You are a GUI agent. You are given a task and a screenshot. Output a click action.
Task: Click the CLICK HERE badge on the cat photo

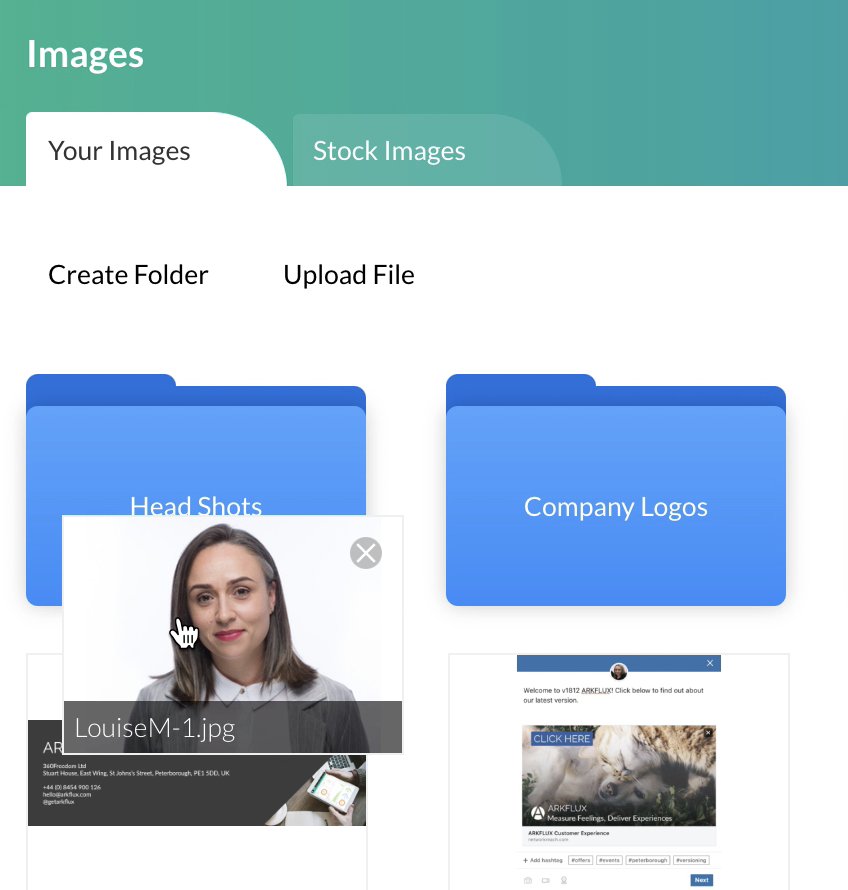pyautogui.click(x=562, y=738)
